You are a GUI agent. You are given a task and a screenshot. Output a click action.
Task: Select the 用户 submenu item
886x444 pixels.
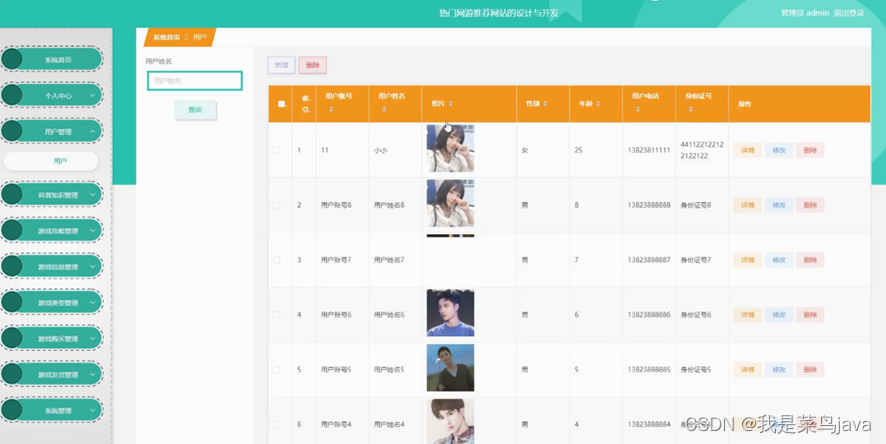(x=51, y=161)
